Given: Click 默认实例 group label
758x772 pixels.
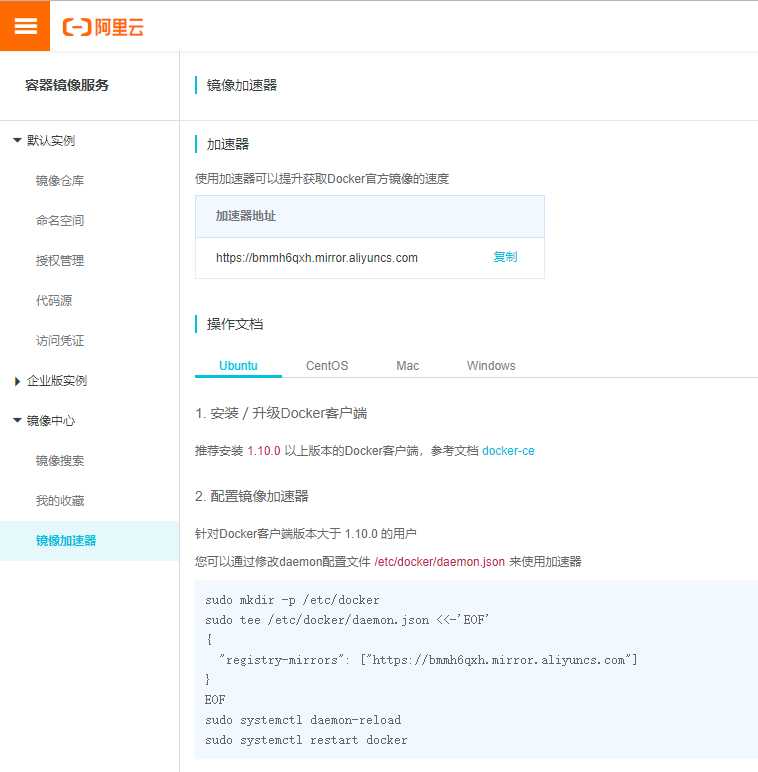Looking at the screenshot, I should pos(51,141).
